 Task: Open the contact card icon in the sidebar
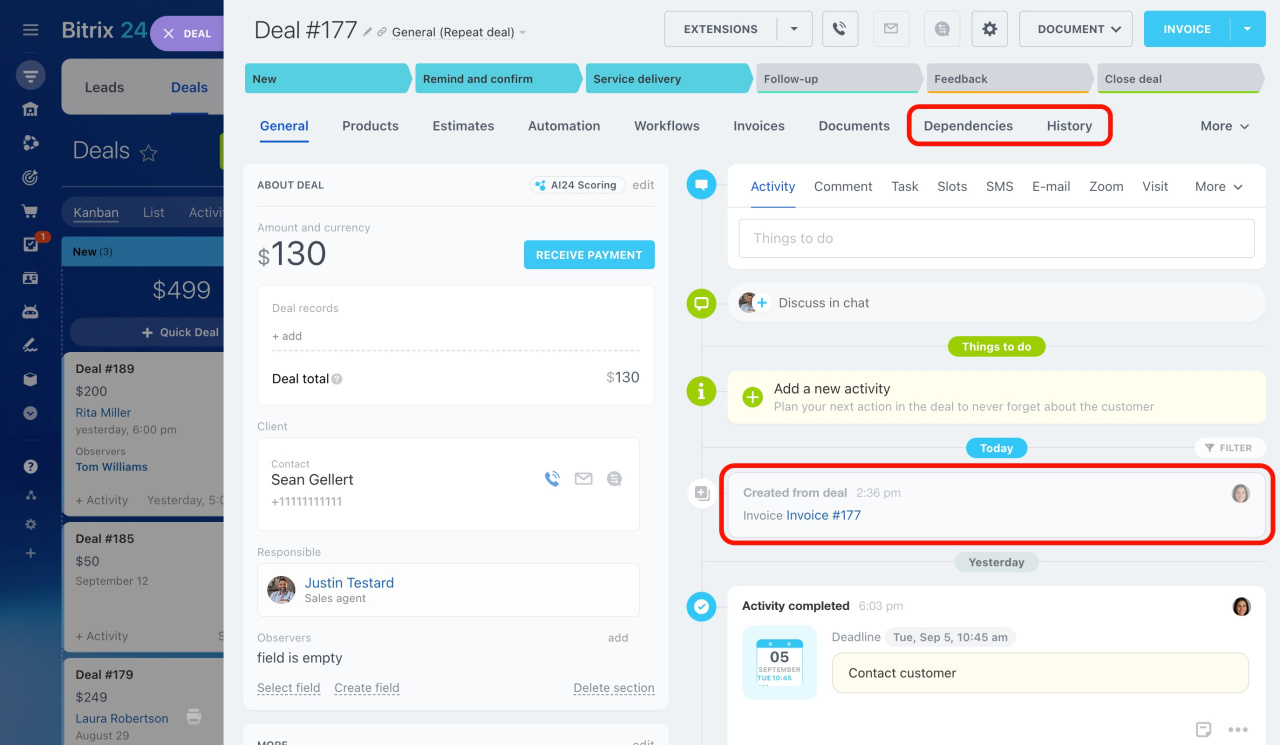coord(31,278)
